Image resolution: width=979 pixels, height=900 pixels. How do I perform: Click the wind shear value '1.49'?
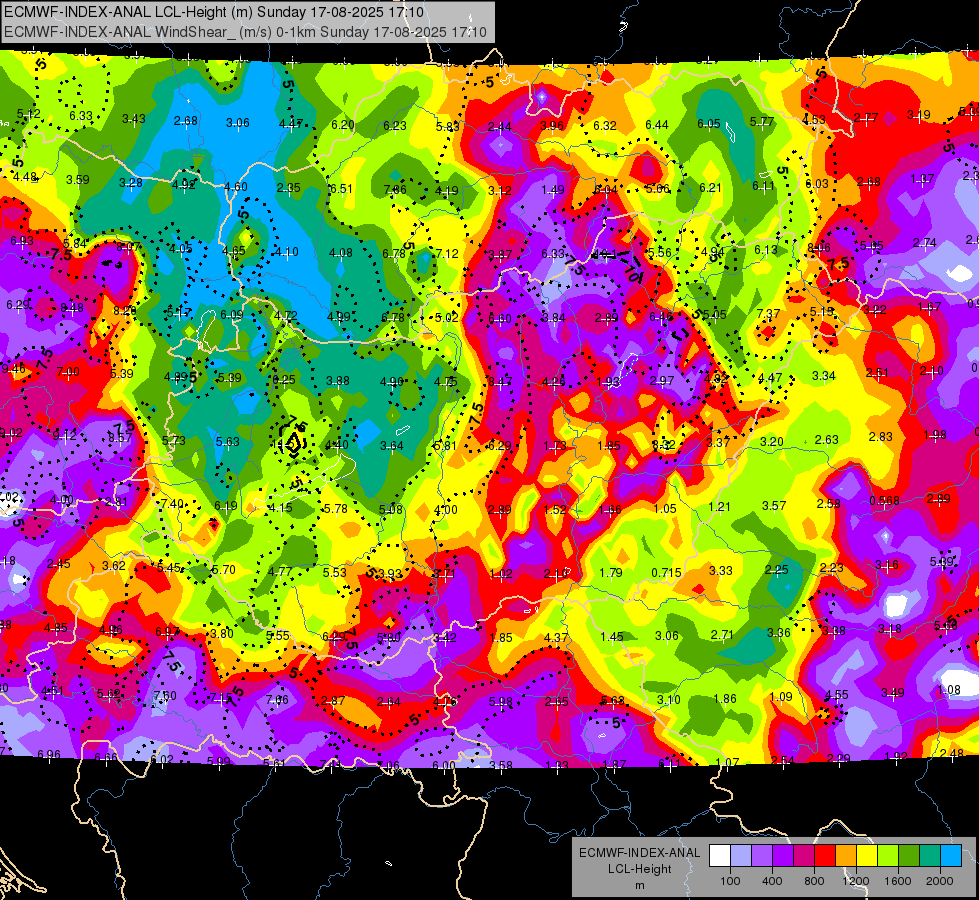point(553,190)
